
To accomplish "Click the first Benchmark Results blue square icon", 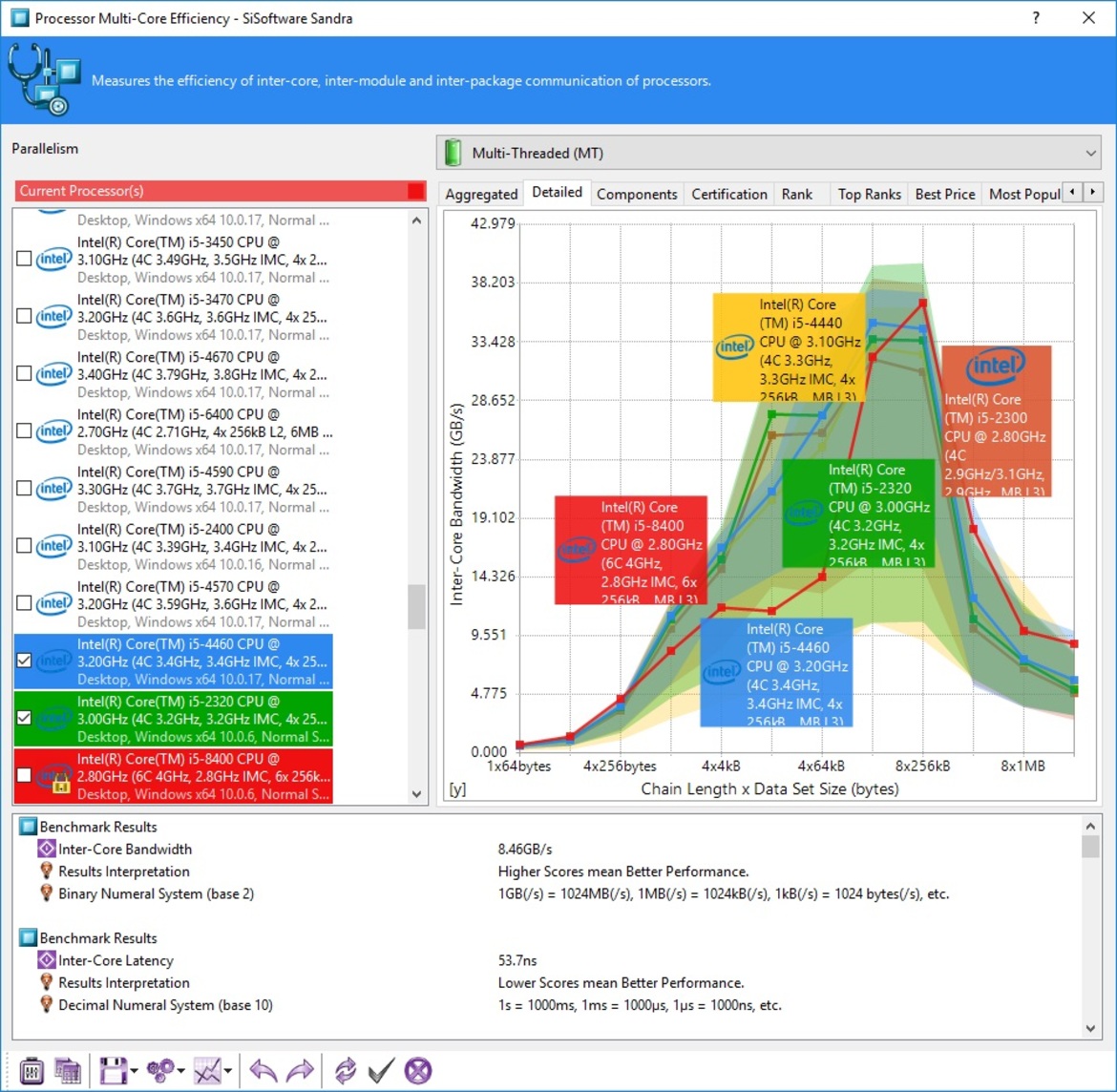I will [28, 827].
